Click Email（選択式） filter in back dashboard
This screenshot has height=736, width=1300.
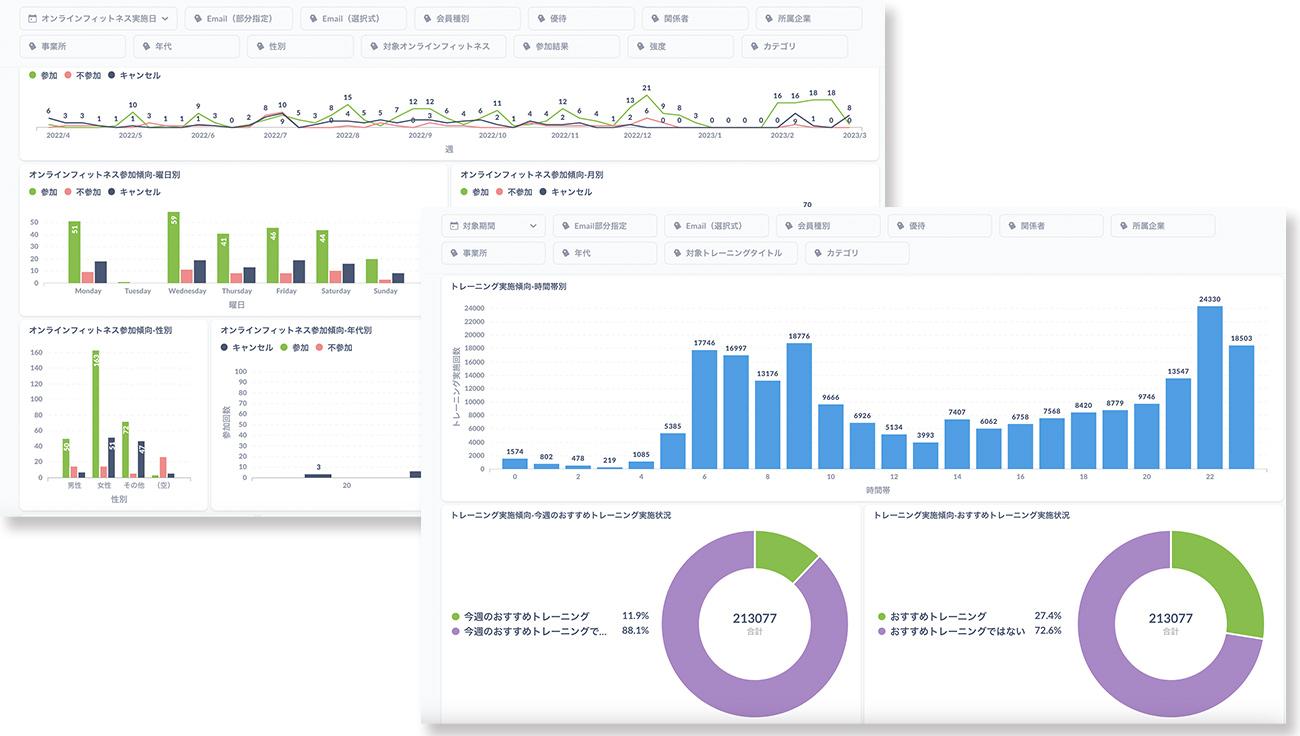click(x=353, y=18)
